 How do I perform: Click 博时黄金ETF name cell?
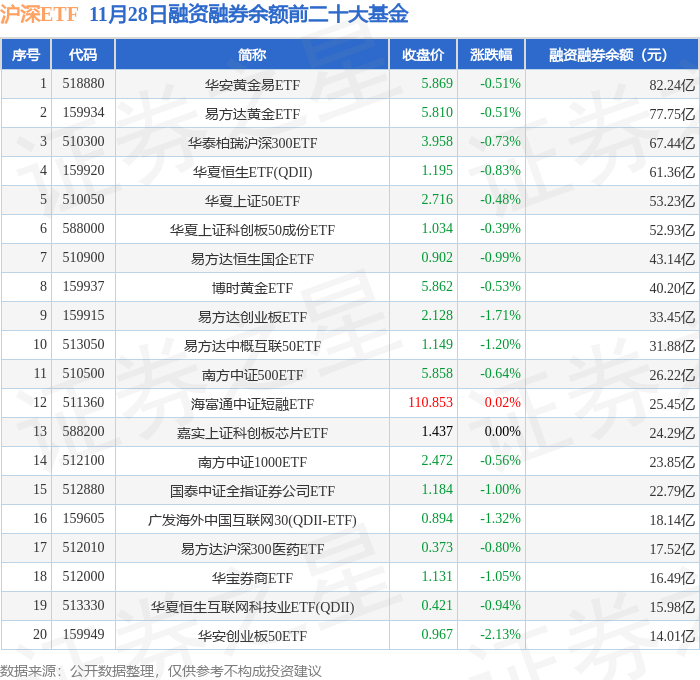tap(252, 288)
